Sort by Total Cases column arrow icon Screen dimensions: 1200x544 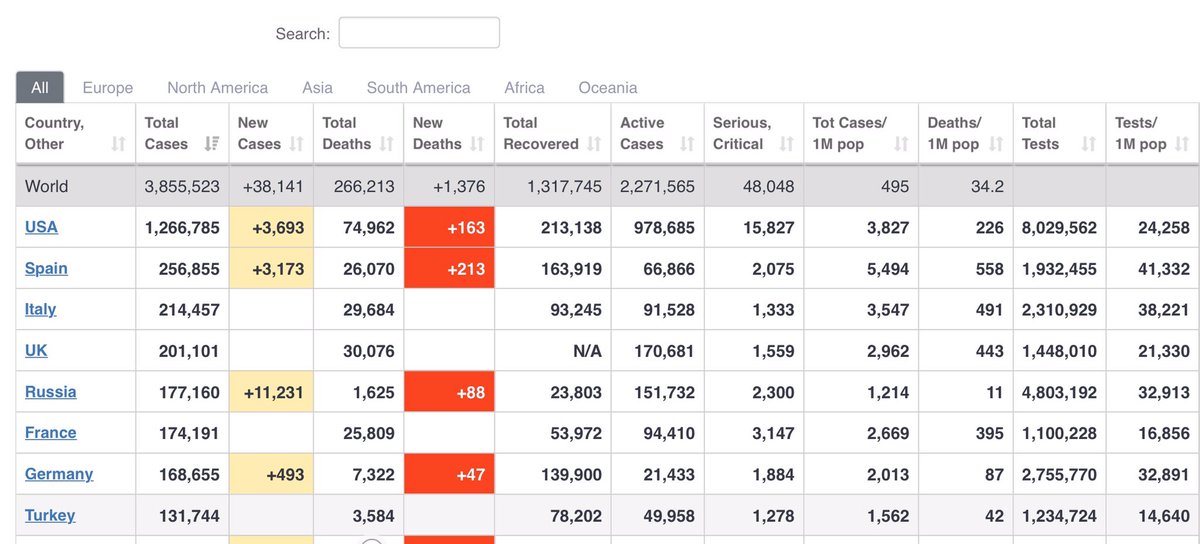click(211, 144)
